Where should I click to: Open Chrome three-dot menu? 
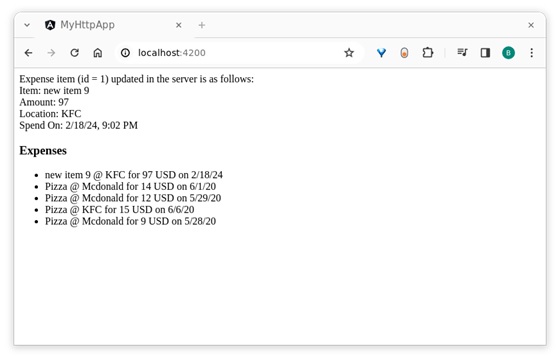[x=531, y=53]
